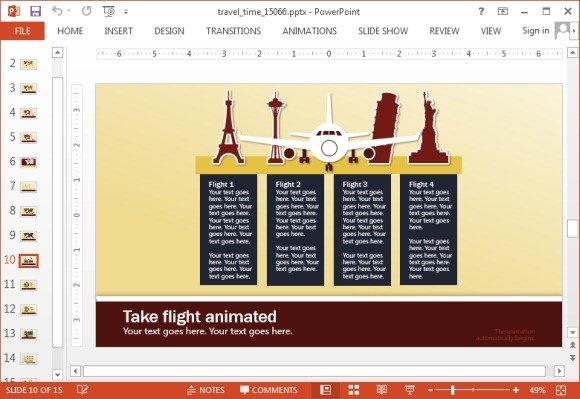This screenshot has height=399, width=580.
Task: Click Sign in link
Action: click(x=536, y=31)
